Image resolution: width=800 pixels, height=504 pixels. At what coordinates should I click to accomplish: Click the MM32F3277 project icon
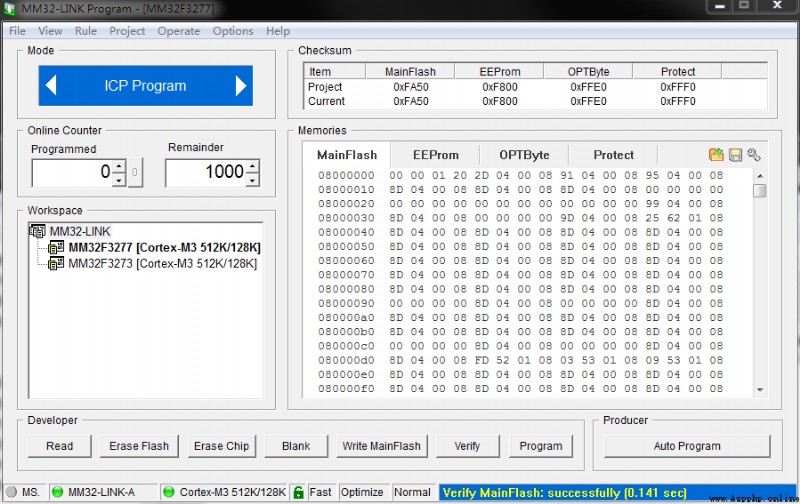pyautogui.click(x=56, y=248)
